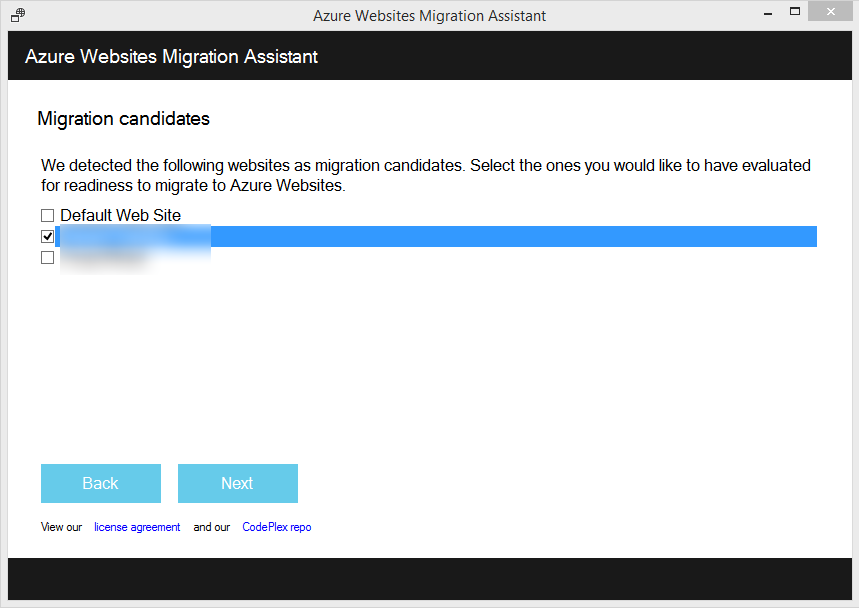Uncheck the highlighted blurred website checkbox

pyautogui.click(x=48, y=236)
